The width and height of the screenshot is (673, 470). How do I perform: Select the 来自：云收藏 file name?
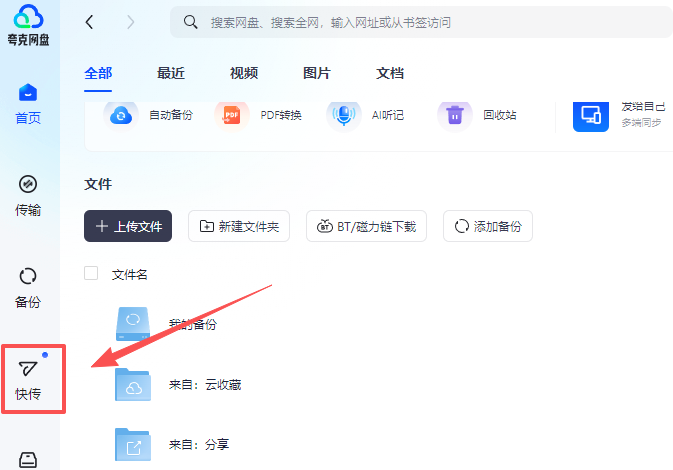pyautogui.click(x=205, y=385)
